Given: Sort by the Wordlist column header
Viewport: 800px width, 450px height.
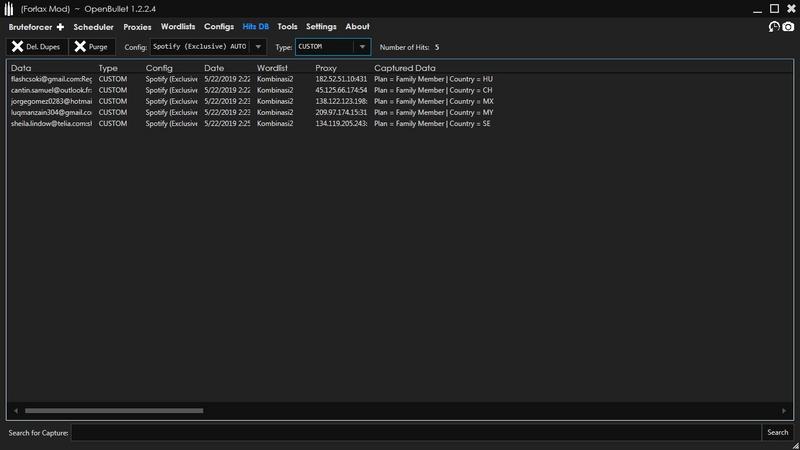Looking at the screenshot, I should click(x=272, y=68).
